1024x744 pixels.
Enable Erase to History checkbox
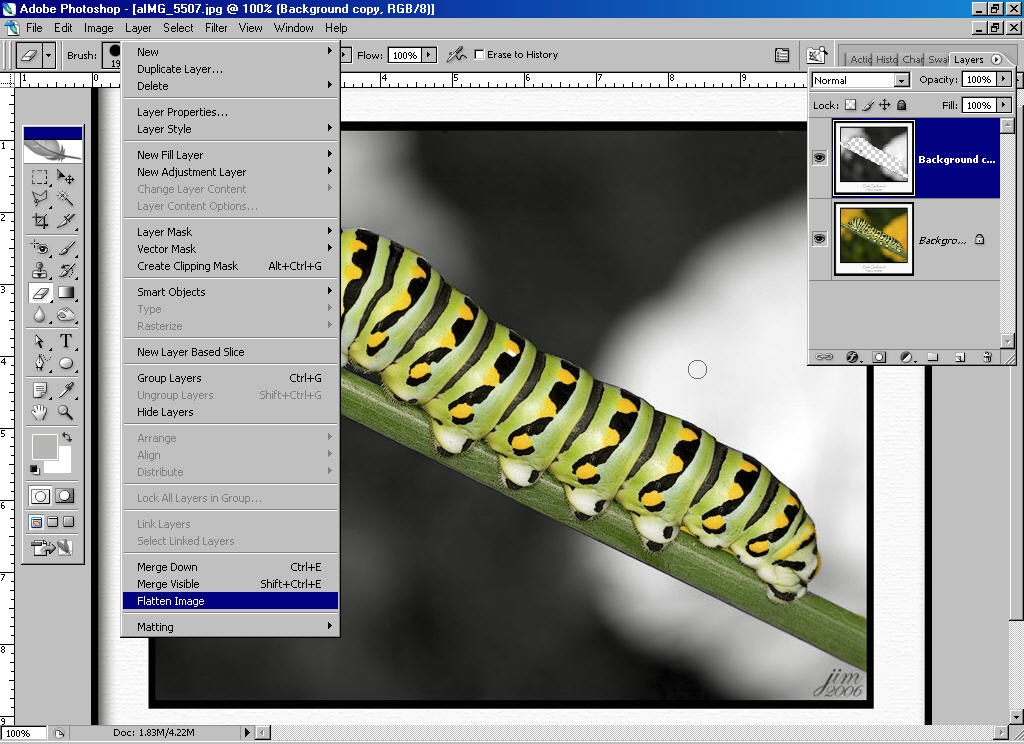[x=479, y=55]
